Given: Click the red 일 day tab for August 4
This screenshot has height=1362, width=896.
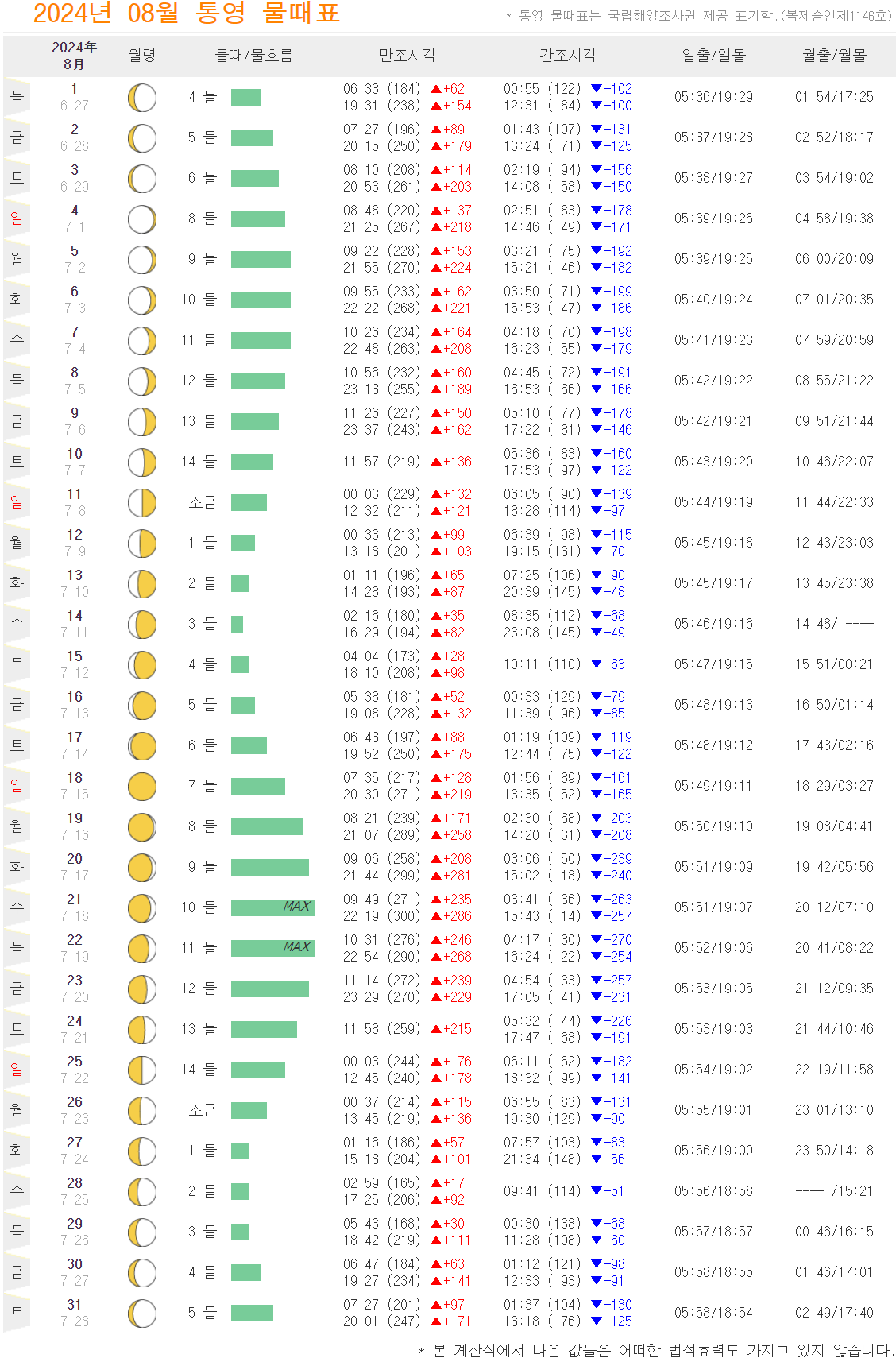Looking at the screenshot, I should click(x=17, y=218).
